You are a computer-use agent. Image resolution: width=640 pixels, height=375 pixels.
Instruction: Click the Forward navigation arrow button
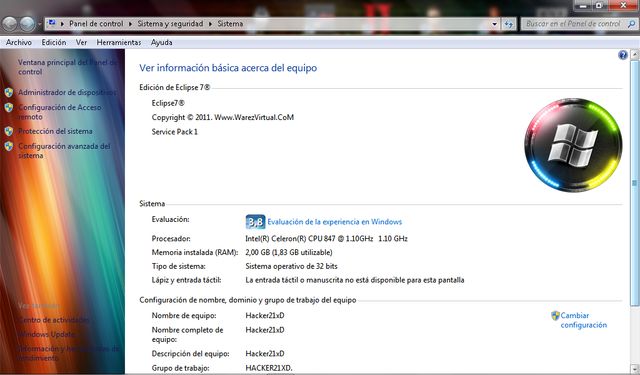[x=27, y=24]
